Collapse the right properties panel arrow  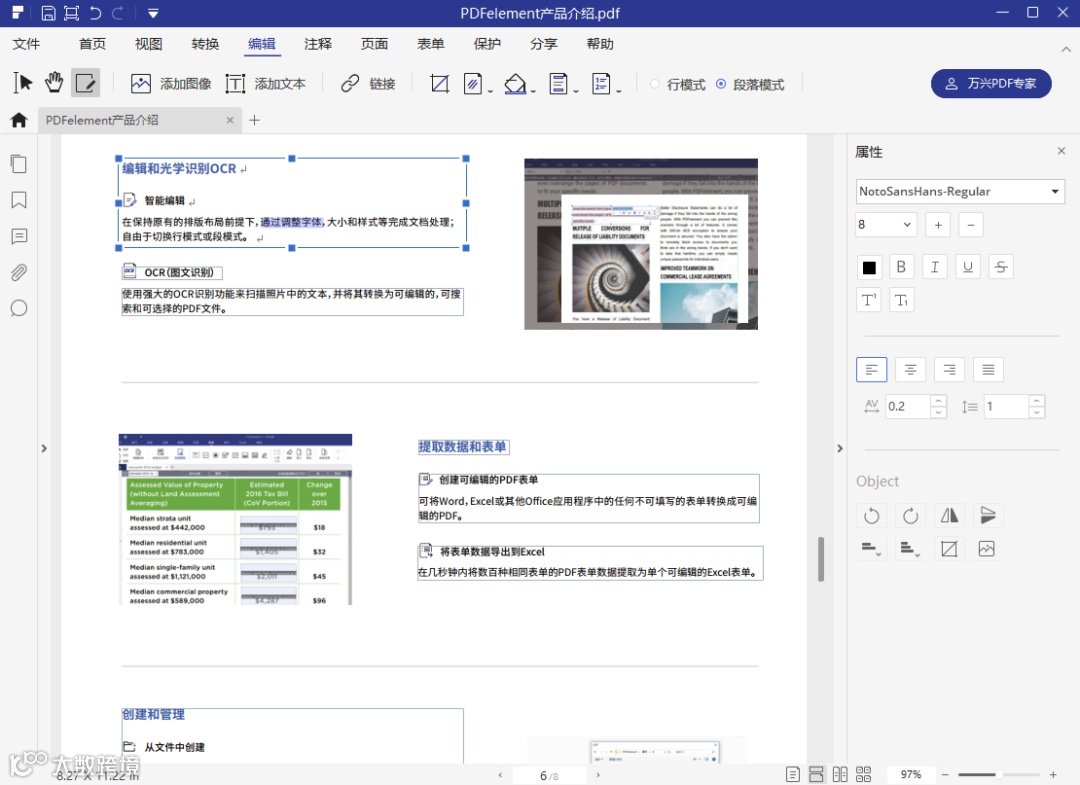click(x=840, y=448)
